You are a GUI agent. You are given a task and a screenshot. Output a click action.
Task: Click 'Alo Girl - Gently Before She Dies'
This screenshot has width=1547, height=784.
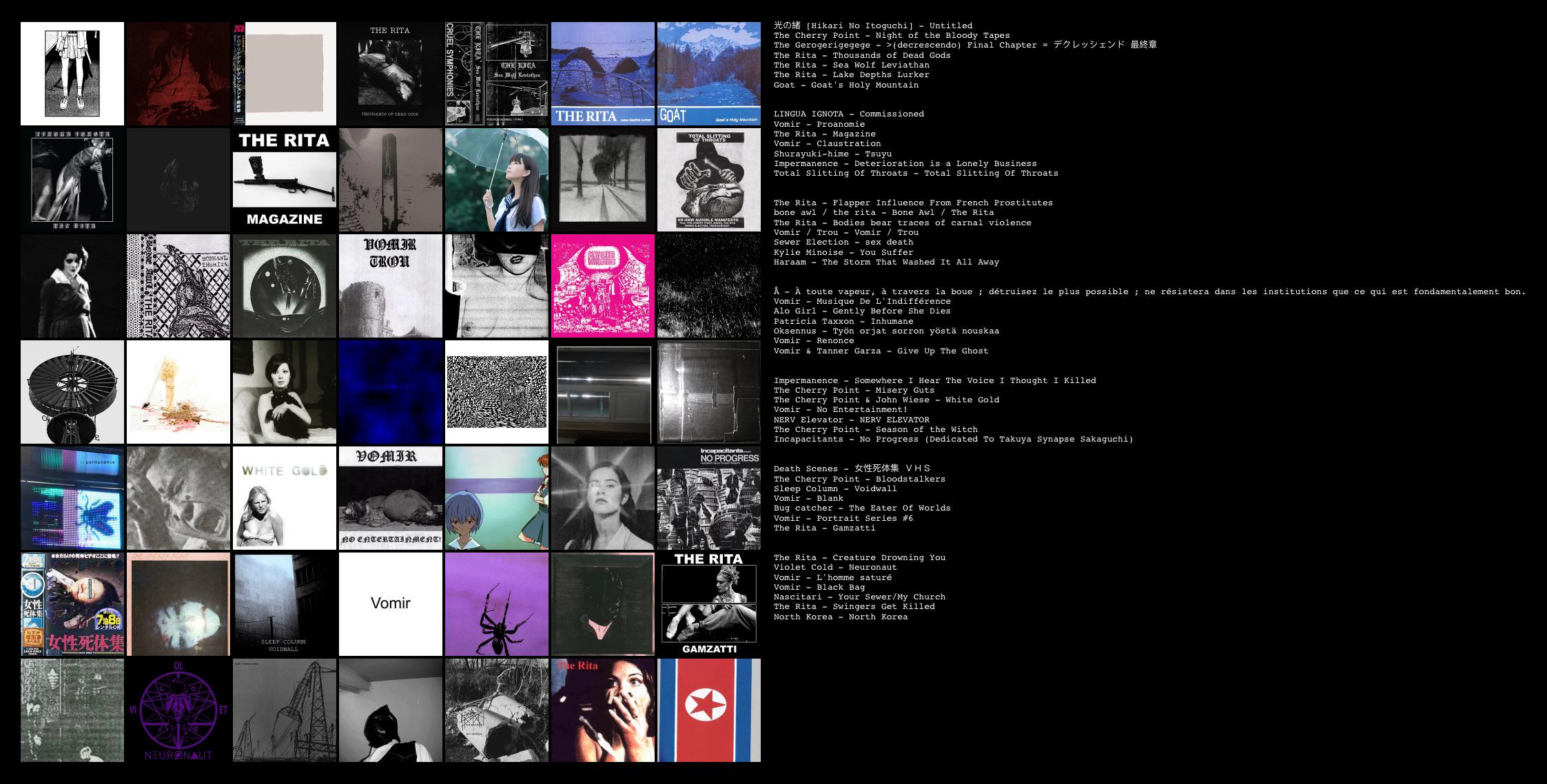click(x=861, y=311)
